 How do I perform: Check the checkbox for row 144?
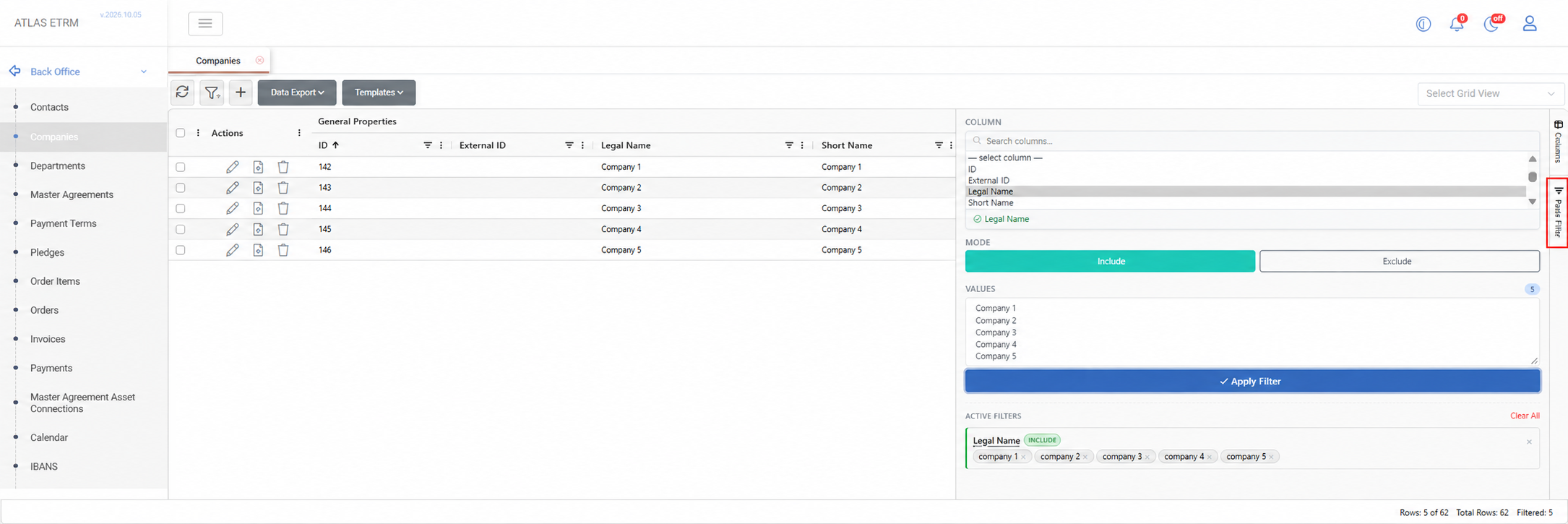[x=181, y=208]
